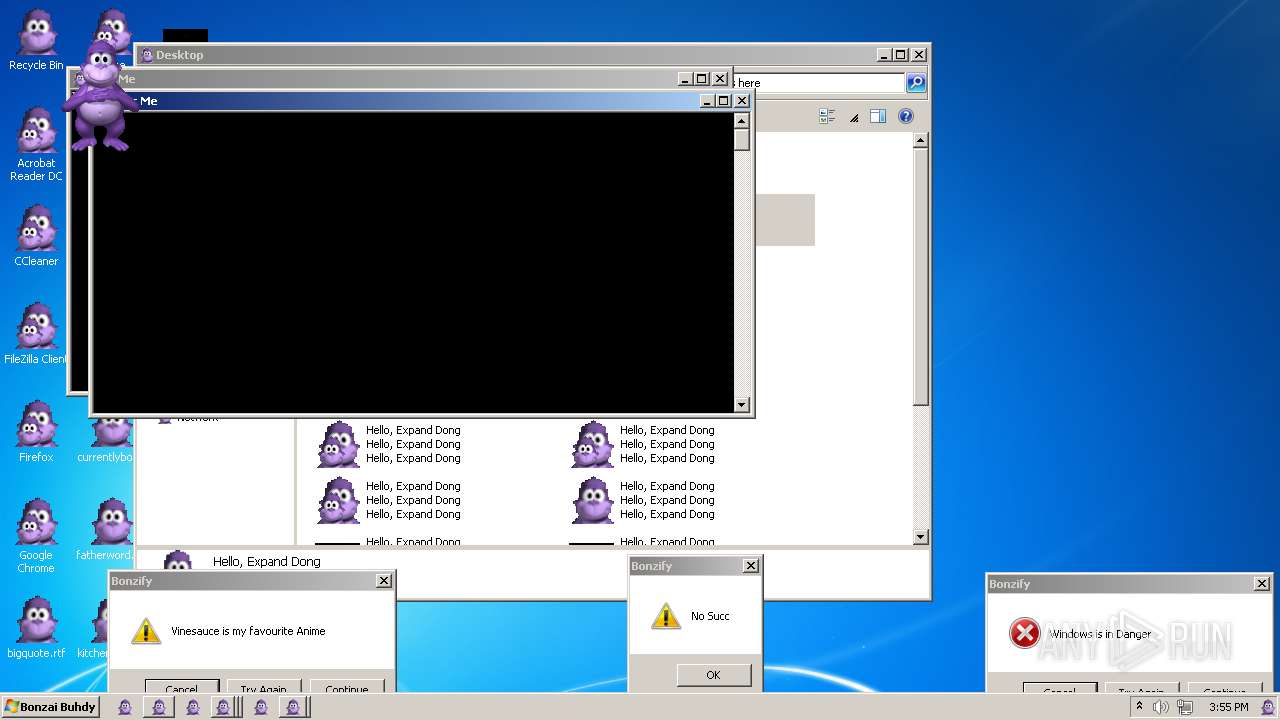Click the Bonzify title of the Vinesauce dialog

coord(132,581)
